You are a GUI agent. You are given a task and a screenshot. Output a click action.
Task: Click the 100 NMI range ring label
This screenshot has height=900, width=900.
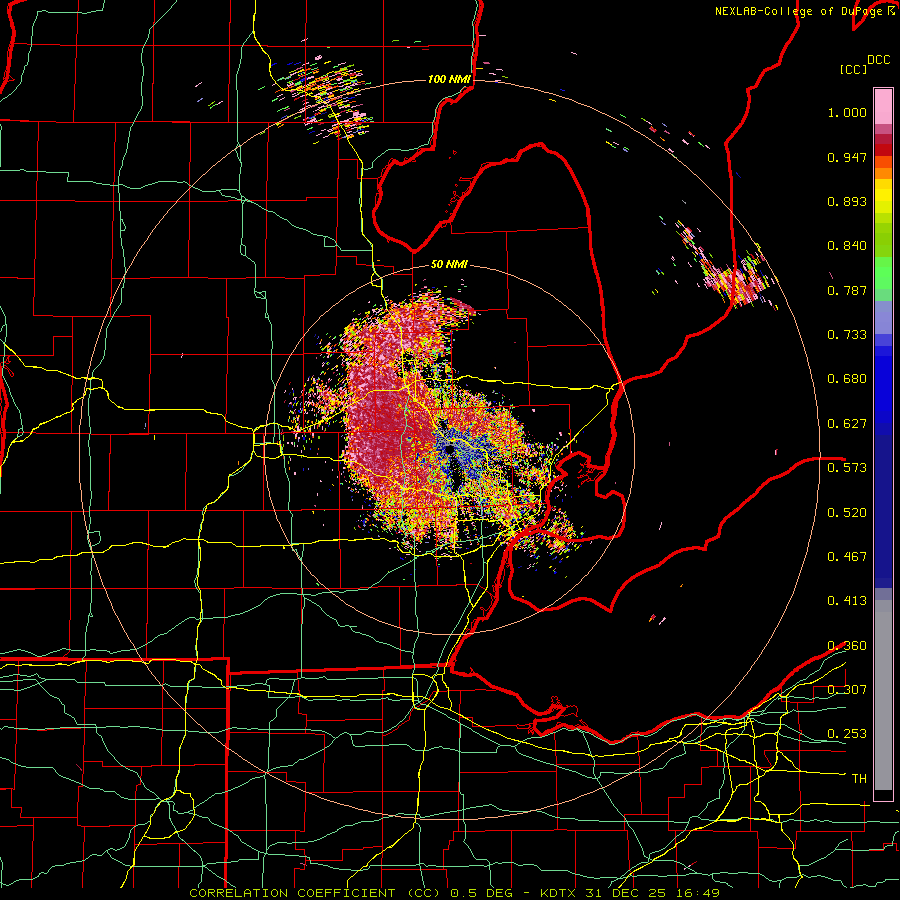[449, 79]
